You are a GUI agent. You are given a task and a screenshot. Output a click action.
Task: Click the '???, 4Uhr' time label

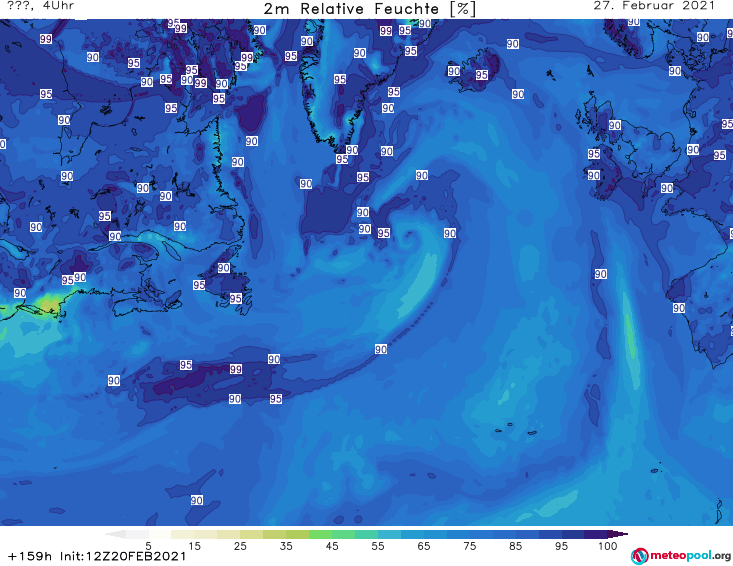tap(41, 6)
